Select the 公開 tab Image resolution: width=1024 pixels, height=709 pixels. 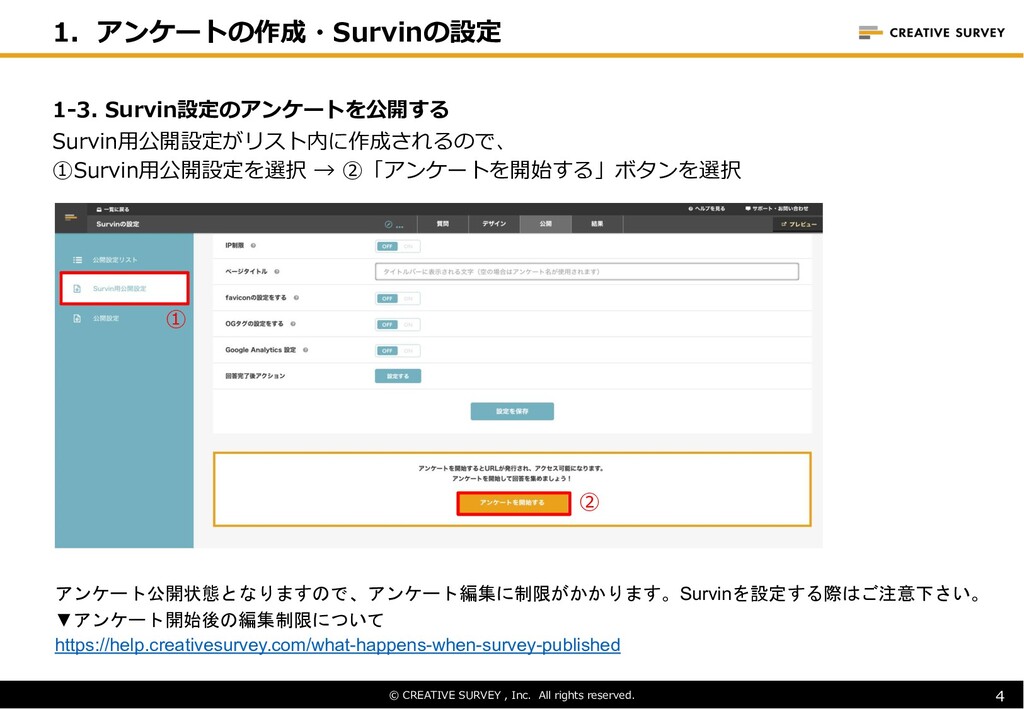pyautogui.click(x=545, y=224)
